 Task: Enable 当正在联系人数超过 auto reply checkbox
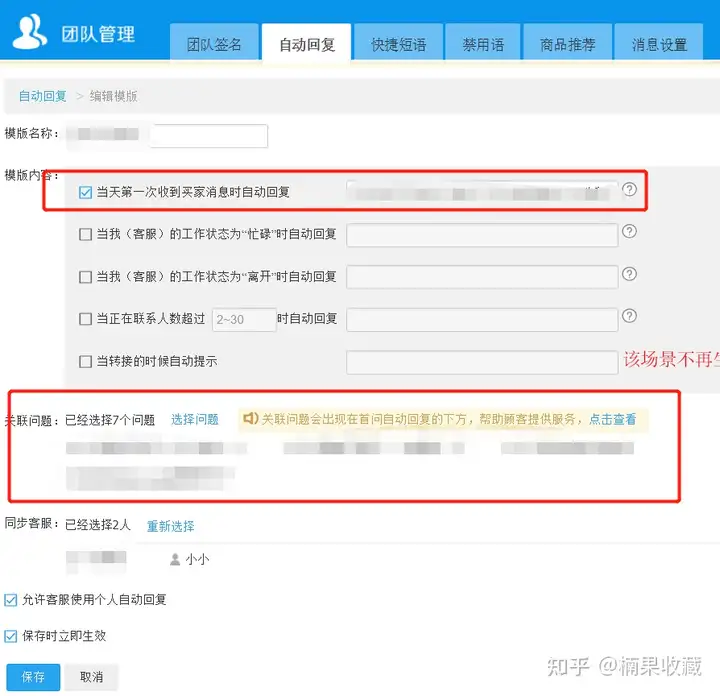click(85, 319)
